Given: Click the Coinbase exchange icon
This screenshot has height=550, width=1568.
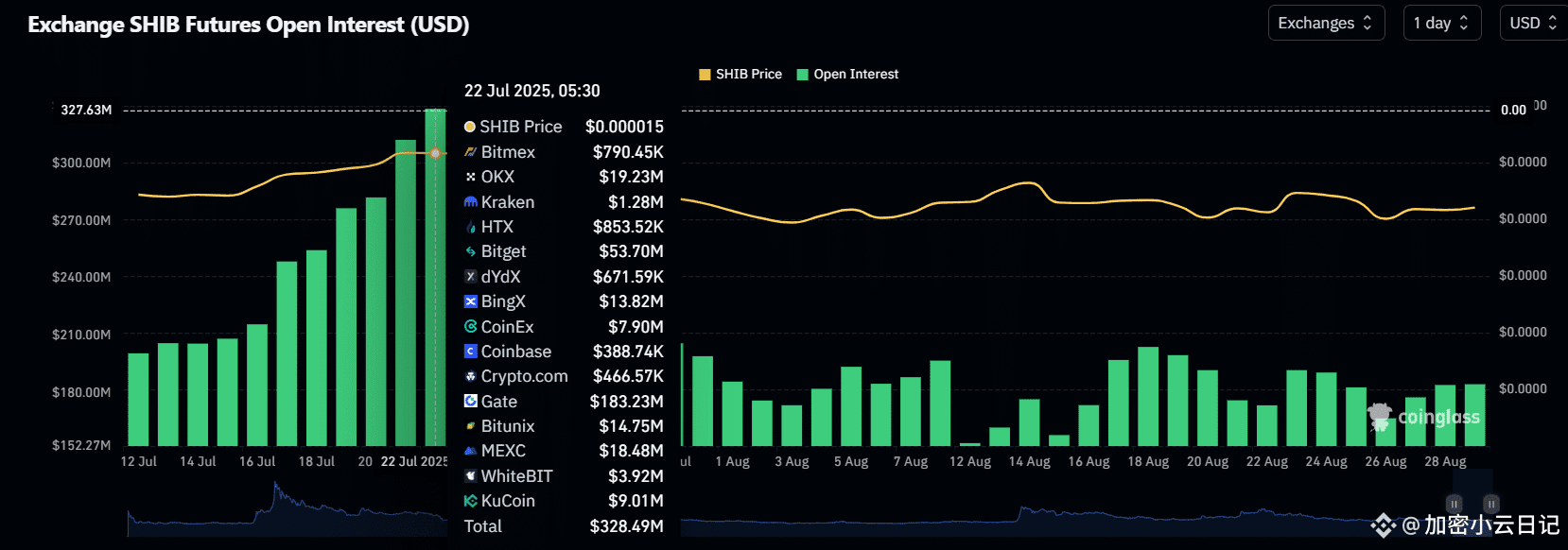Looking at the screenshot, I should (x=470, y=352).
